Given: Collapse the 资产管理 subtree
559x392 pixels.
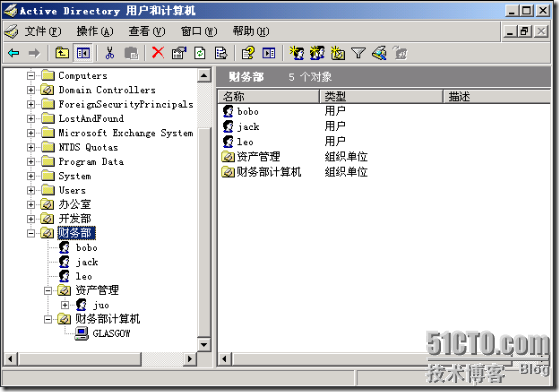Looking at the screenshot, I should pos(48,291).
